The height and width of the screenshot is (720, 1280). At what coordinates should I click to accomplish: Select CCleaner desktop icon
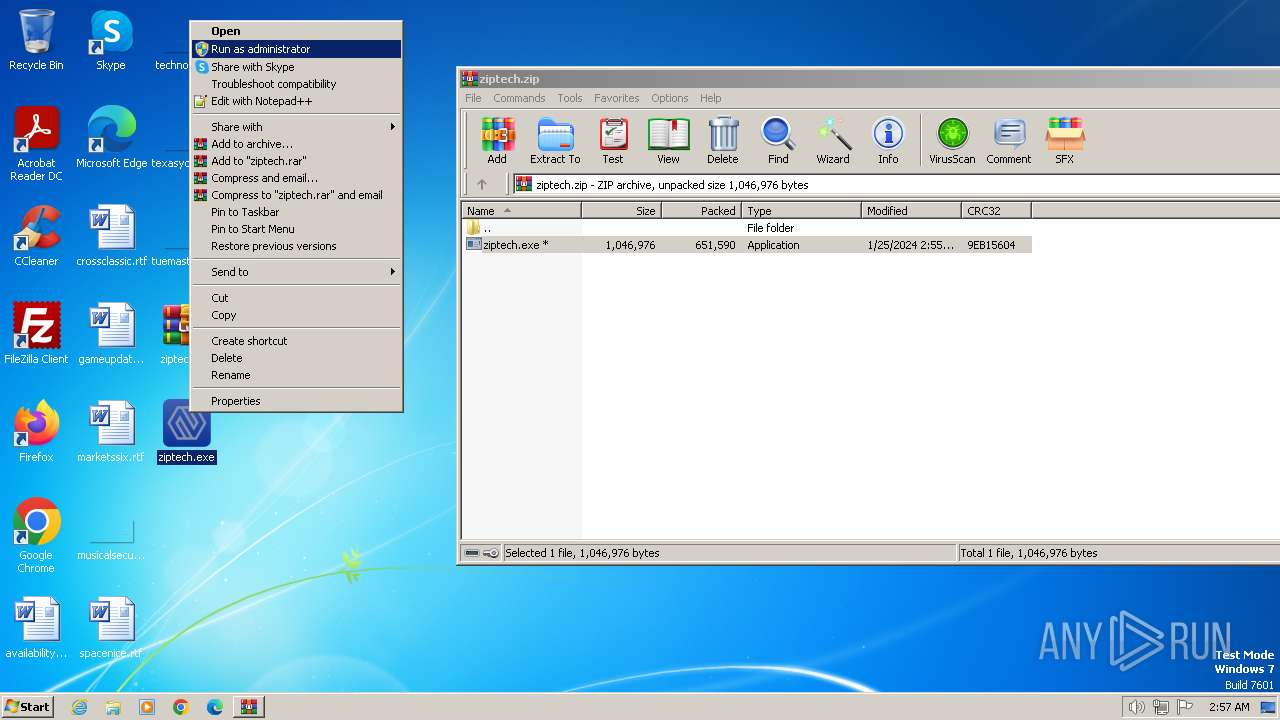click(36, 236)
